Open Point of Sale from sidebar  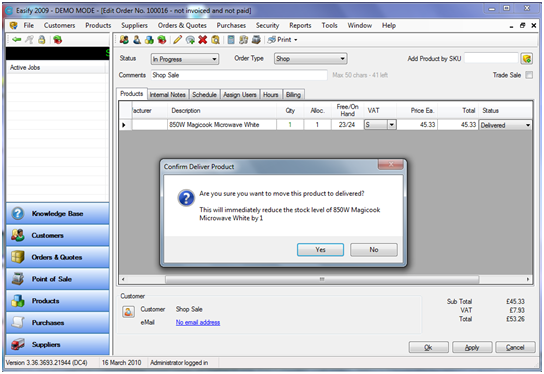[58, 279]
